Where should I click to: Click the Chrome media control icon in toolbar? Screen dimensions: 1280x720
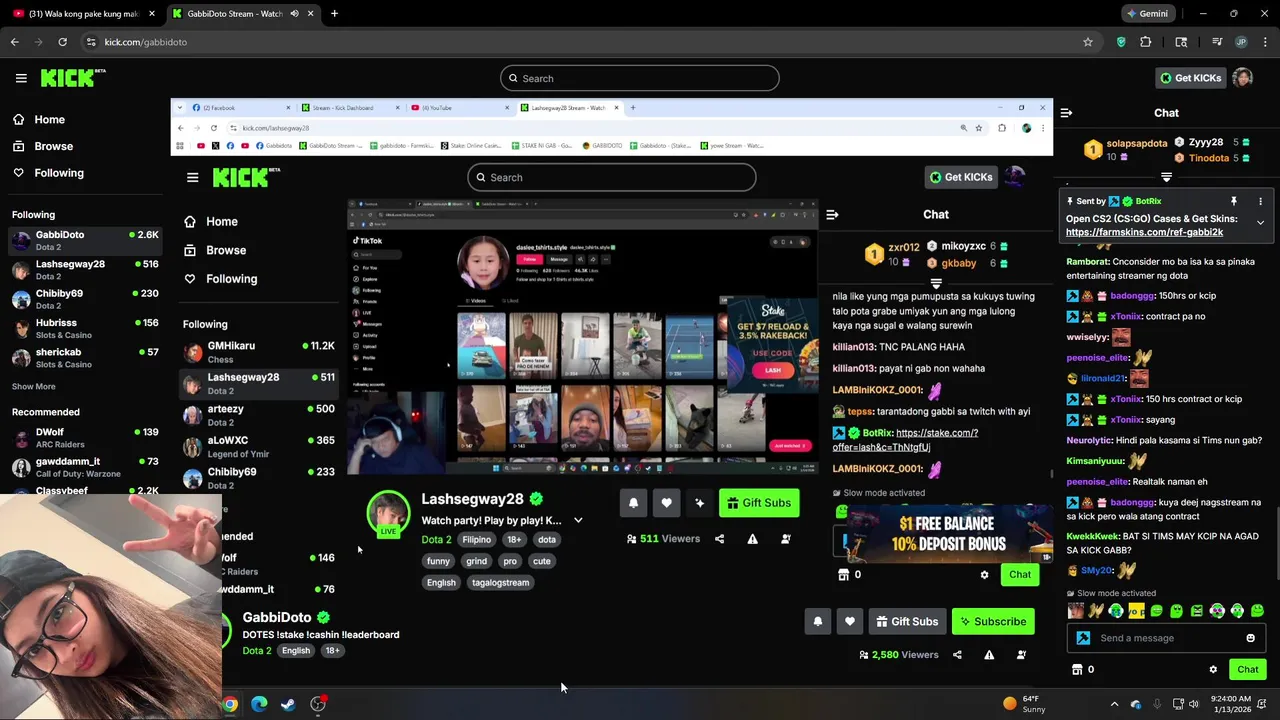pyautogui.click(x=1217, y=42)
